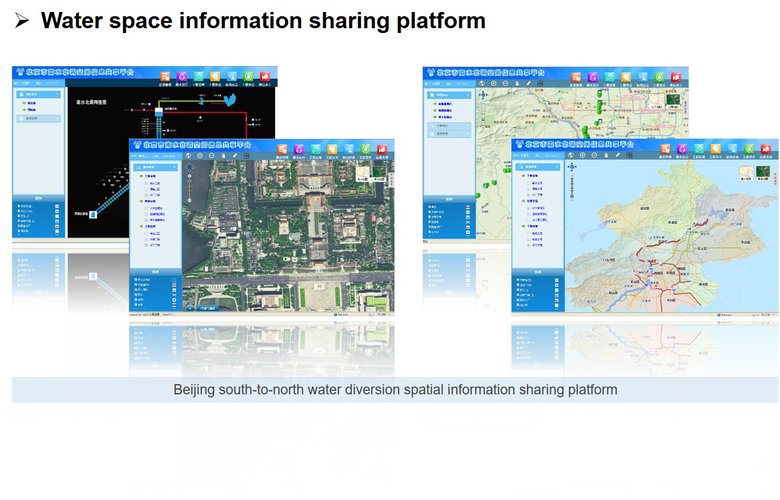Open the purple water-drop icon in the district map window
The height and width of the screenshot is (500, 780).
[x=682, y=149]
